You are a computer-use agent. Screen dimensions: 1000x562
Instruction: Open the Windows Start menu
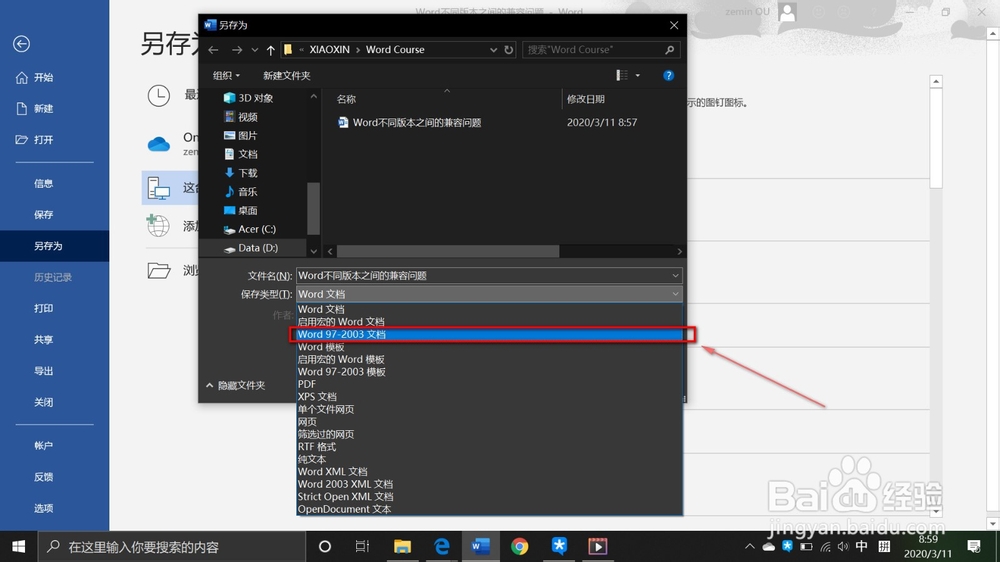pyautogui.click(x=18, y=547)
